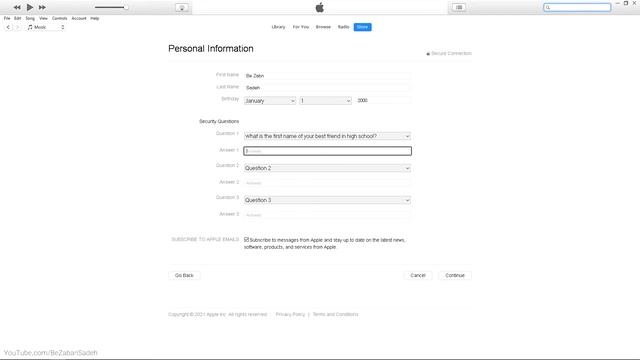Switch to the Browse tab
Viewport: 640px width, 360px height.
tap(323, 27)
